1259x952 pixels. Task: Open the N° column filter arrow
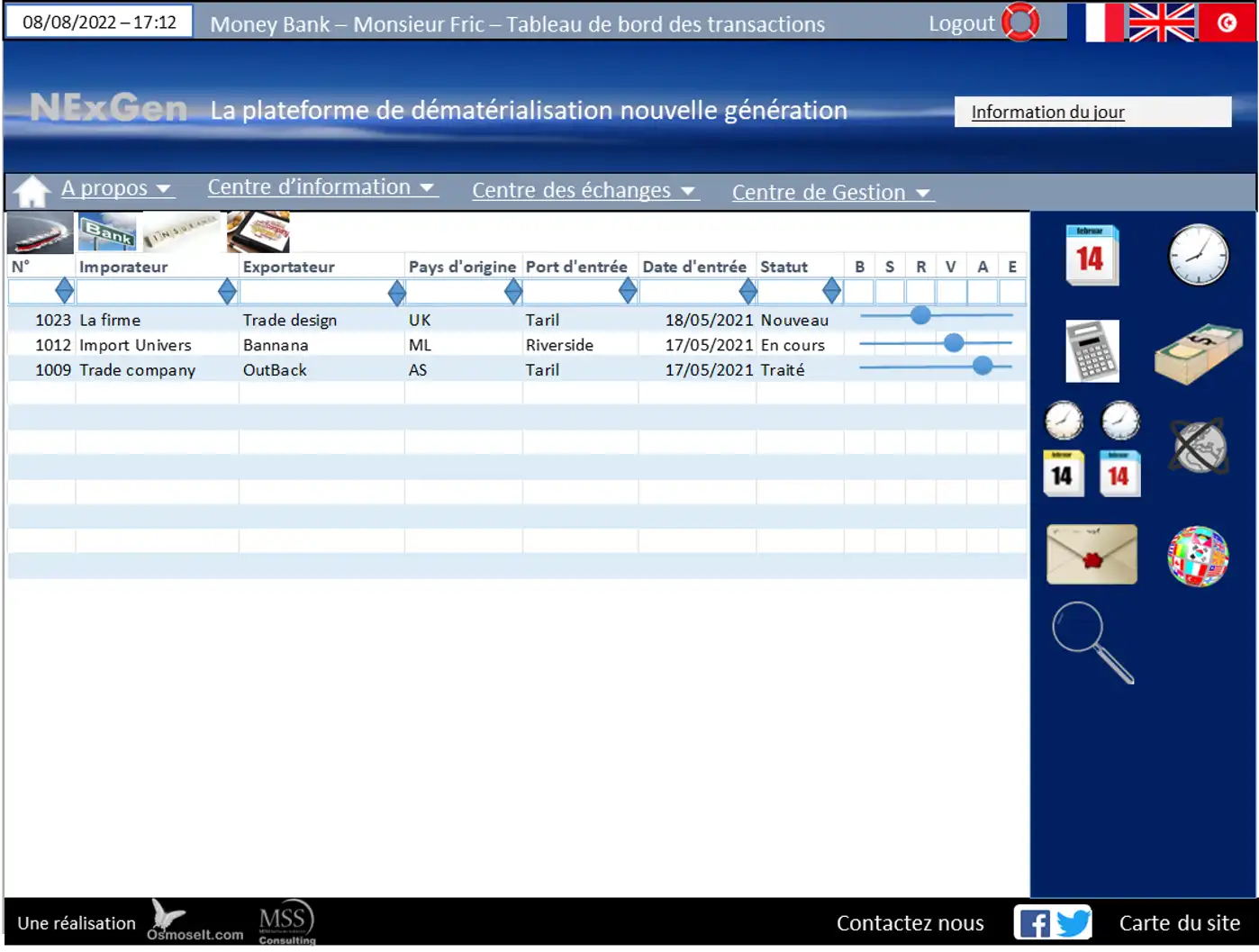coord(64,291)
